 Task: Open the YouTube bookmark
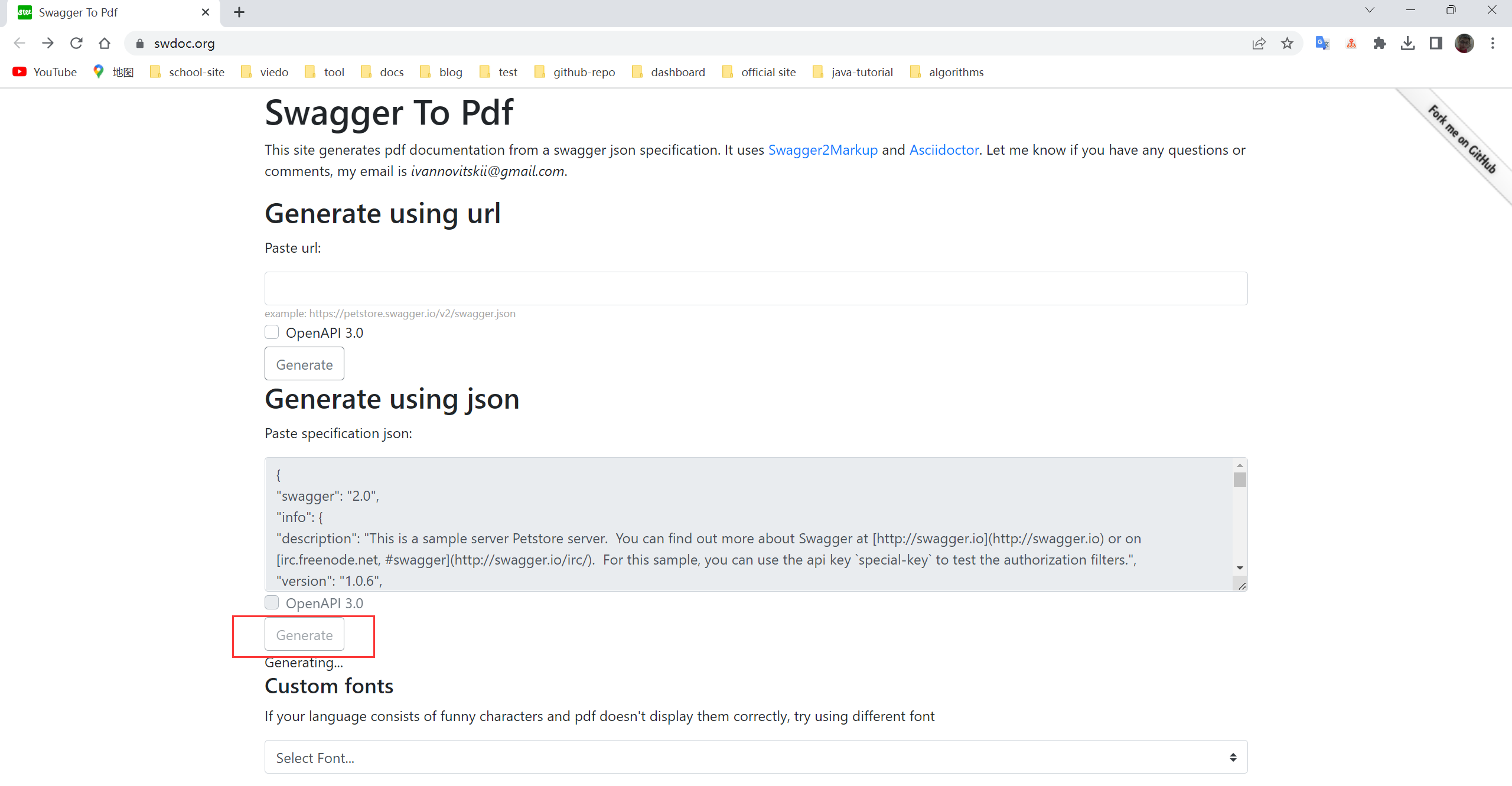tap(45, 72)
